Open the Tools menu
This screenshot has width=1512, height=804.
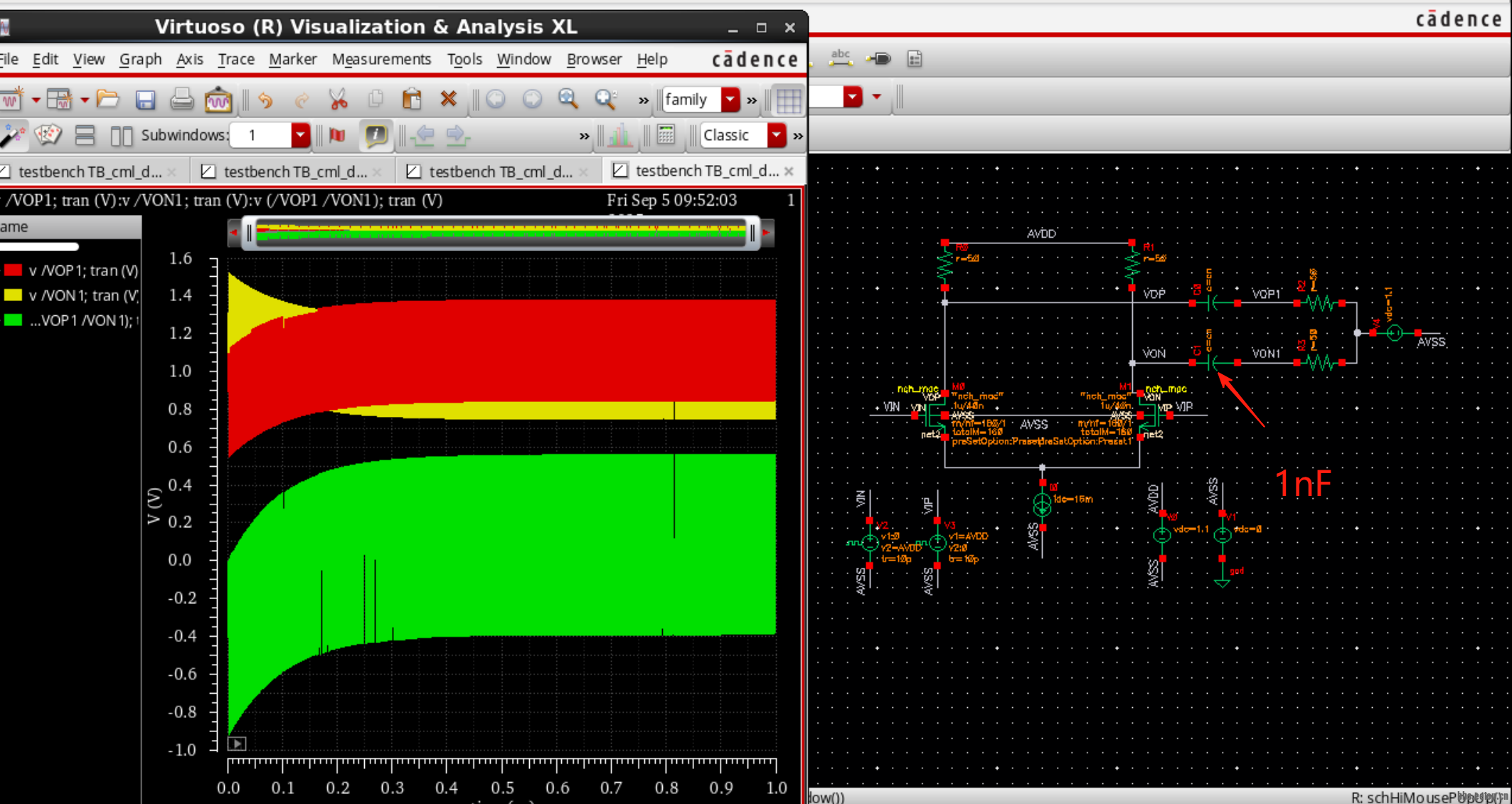[x=464, y=59]
